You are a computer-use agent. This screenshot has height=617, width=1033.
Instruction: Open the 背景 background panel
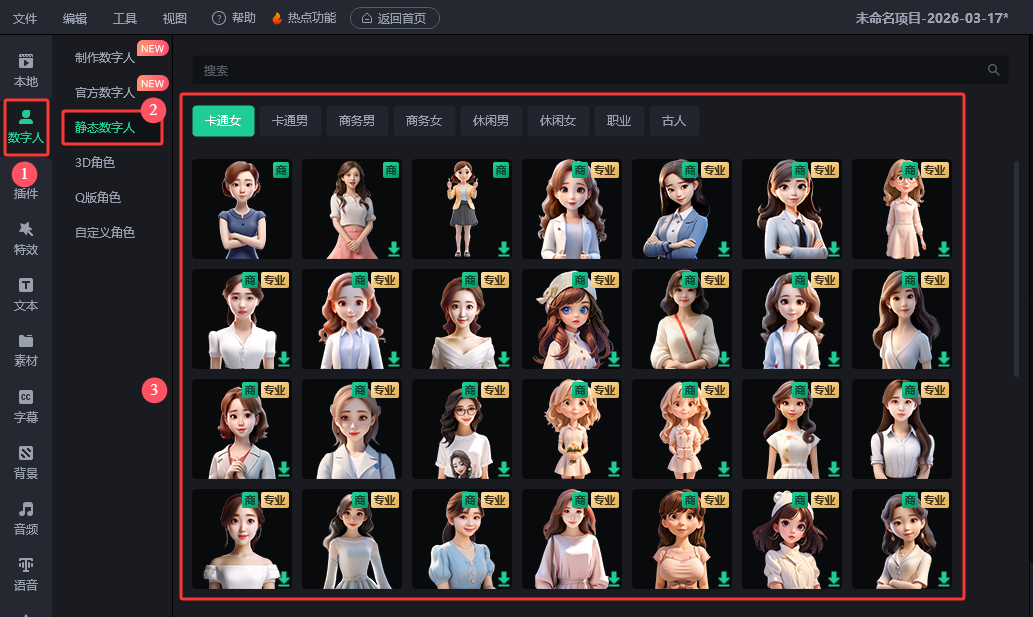click(x=26, y=462)
